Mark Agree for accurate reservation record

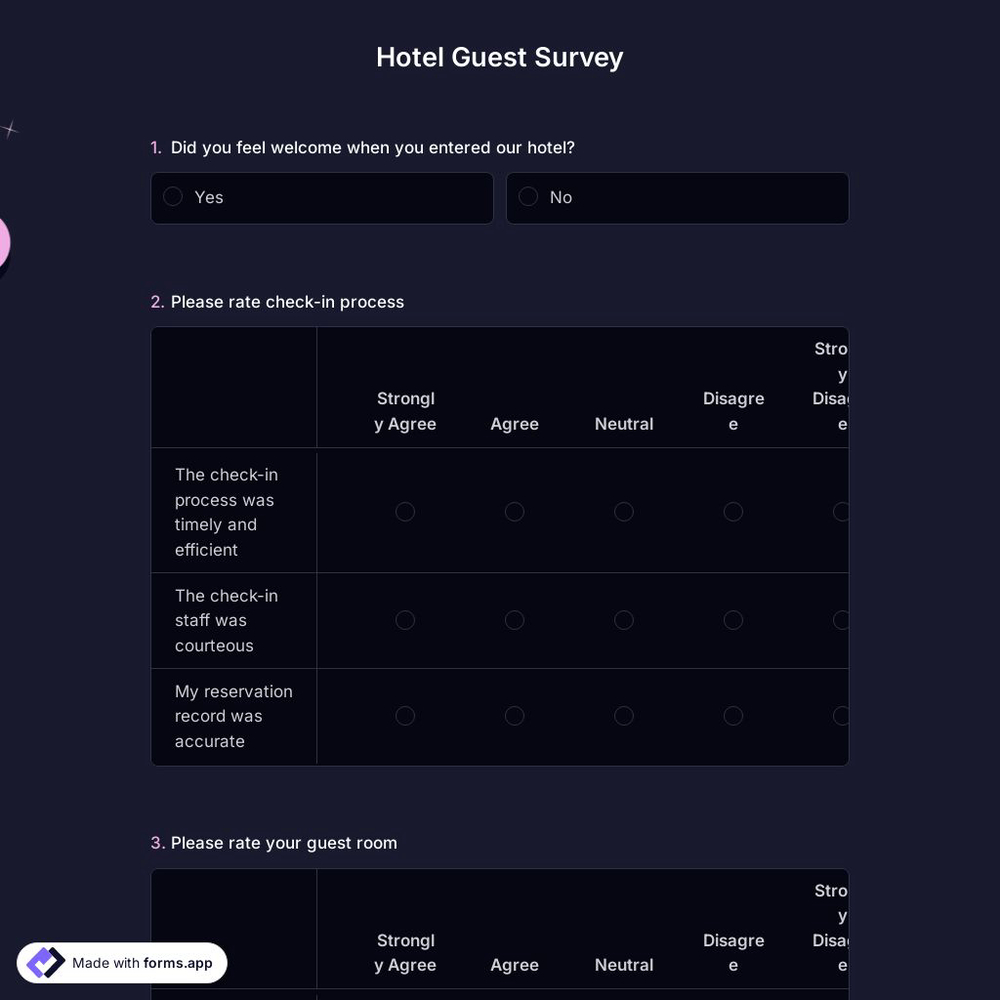[x=514, y=715]
